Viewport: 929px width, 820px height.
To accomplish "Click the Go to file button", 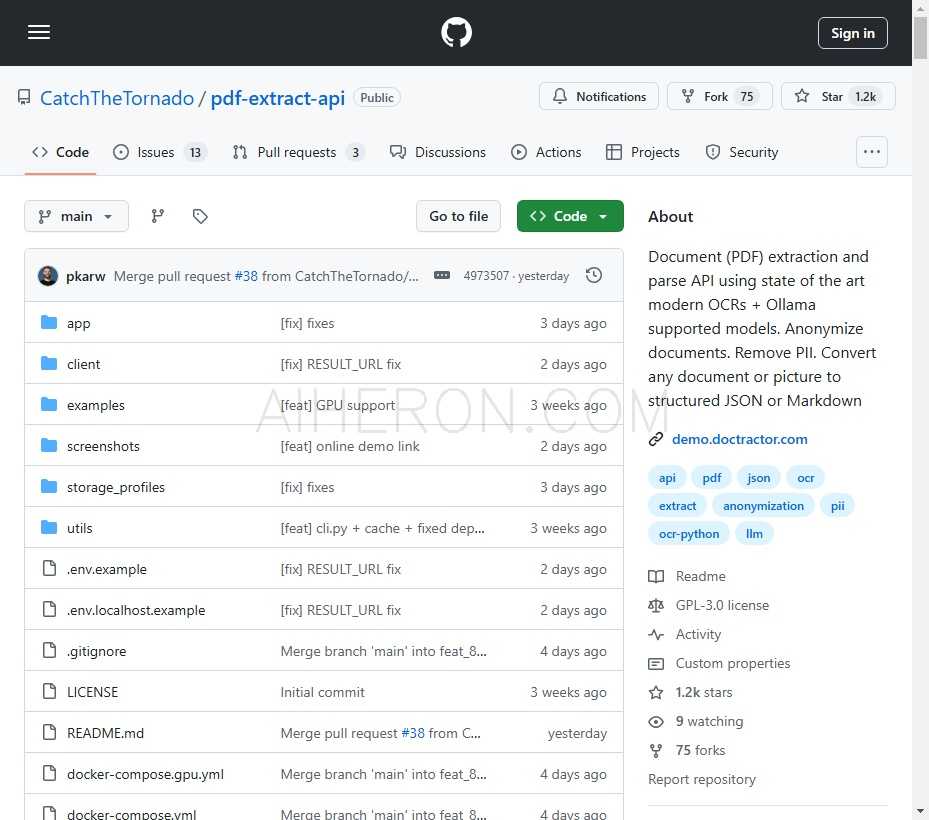I will 459,216.
